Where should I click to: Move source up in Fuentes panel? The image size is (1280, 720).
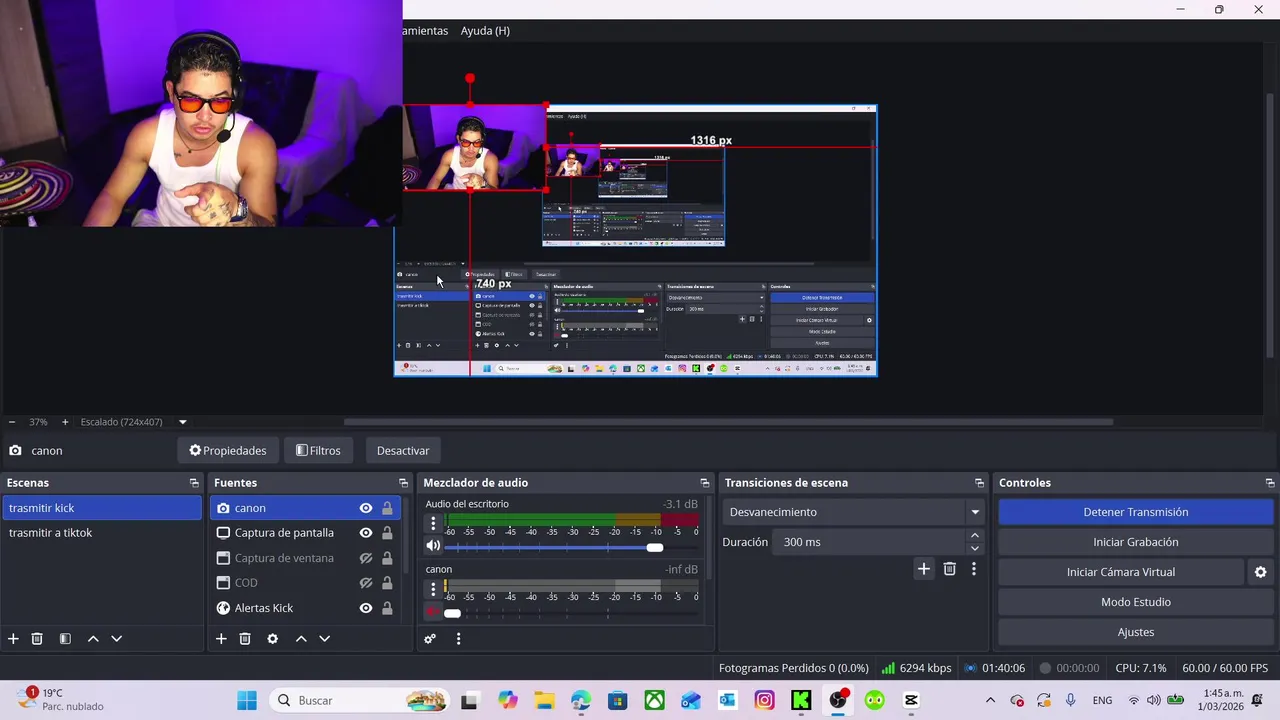pos(301,638)
